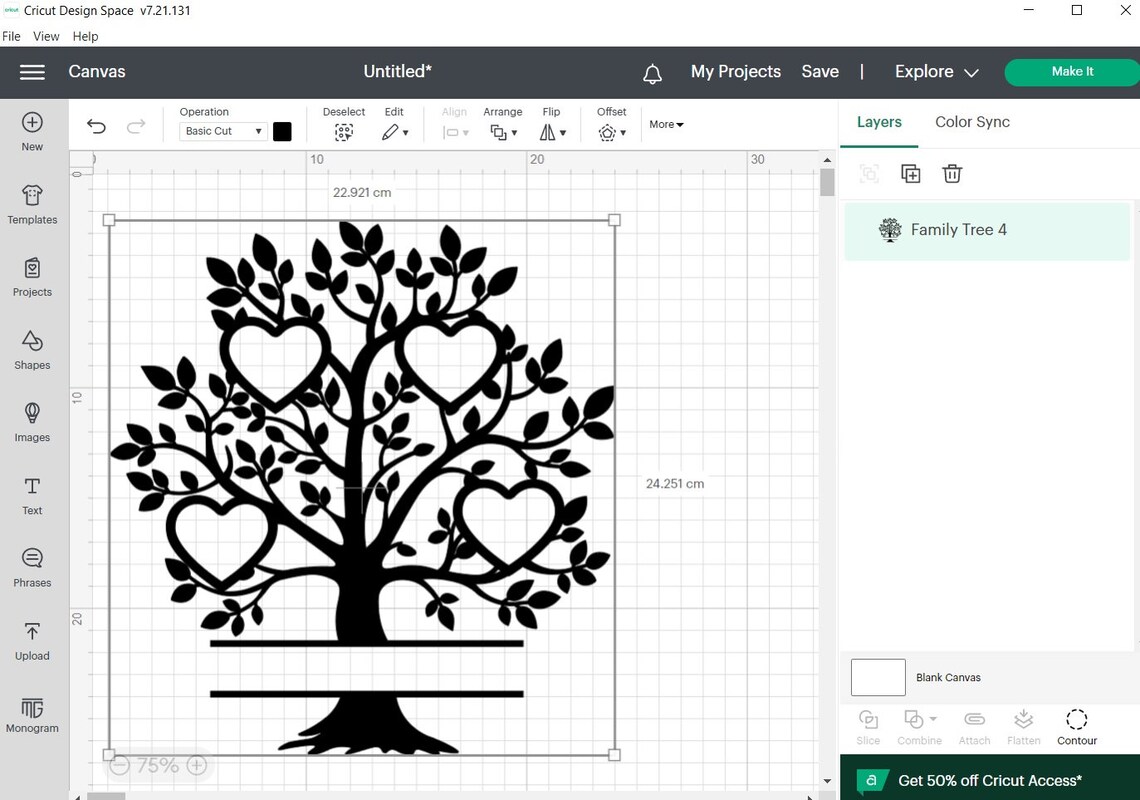This screenshot has height=800, width=1140.
Task: Switch to the Color Sync tab
Action: (x=972, y=121)
